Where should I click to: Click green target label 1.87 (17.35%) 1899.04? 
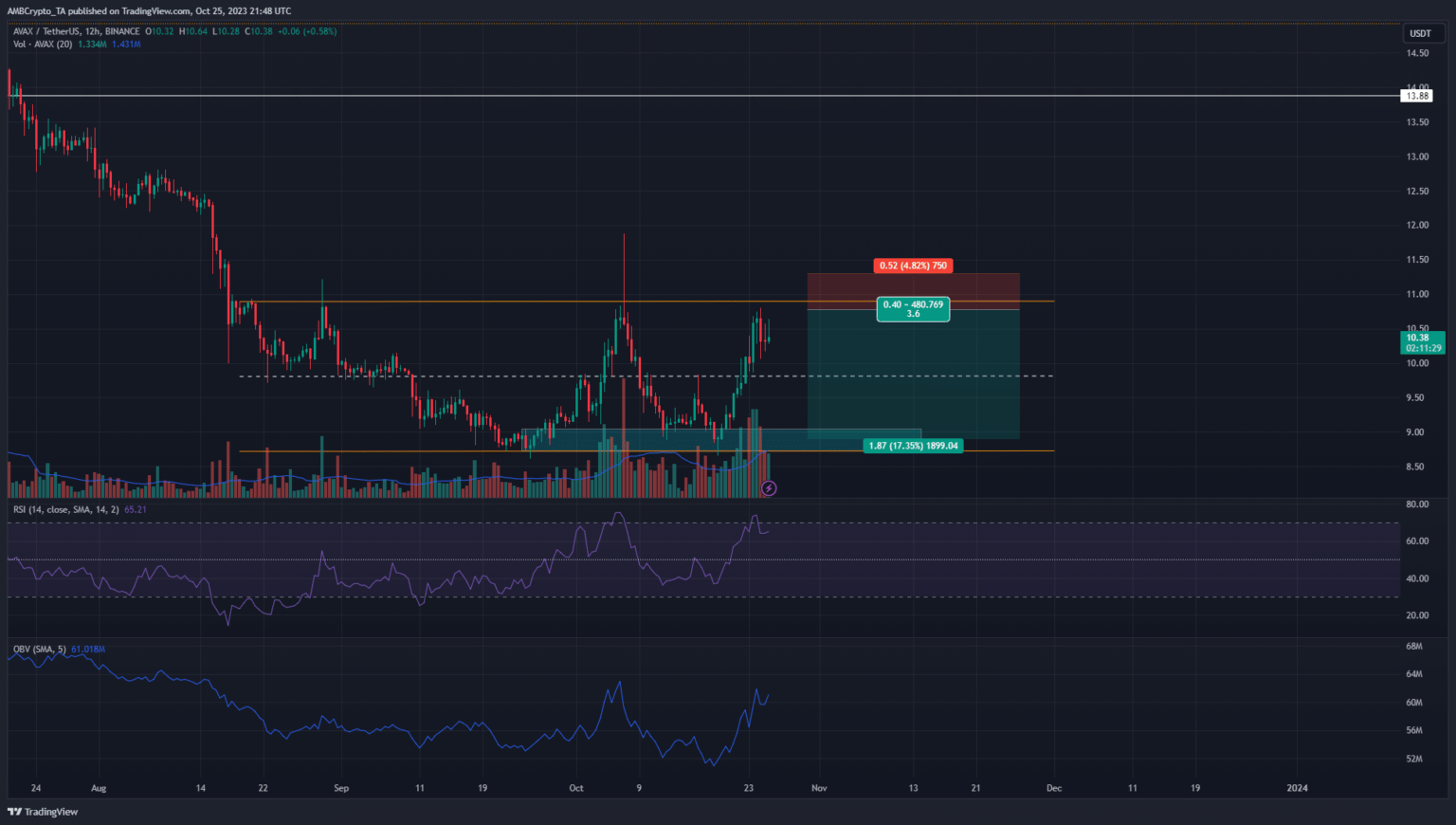(913, 446)
